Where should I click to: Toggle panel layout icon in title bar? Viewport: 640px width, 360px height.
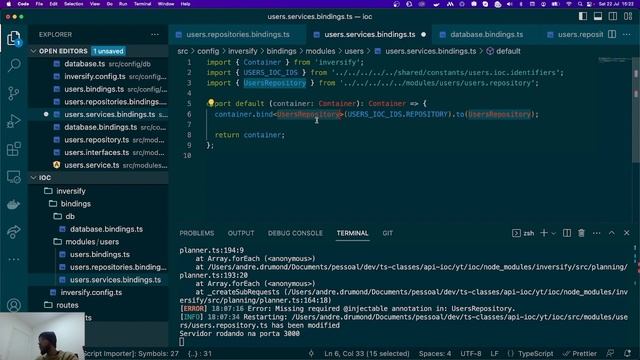click(598, 16)
